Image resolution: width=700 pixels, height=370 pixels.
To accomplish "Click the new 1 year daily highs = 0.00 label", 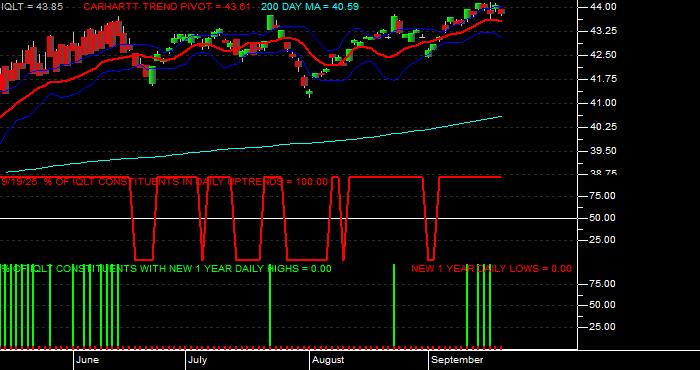I will 166,269.
